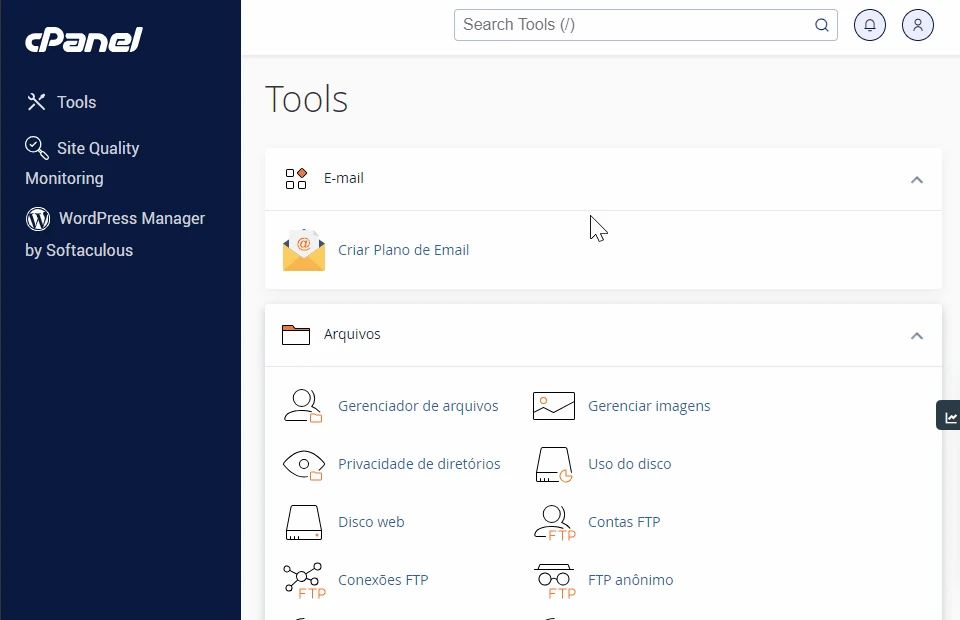Click the Privacidade de diretórios eye icon
The width and height of the screenshot is (960, 620).
303,464
